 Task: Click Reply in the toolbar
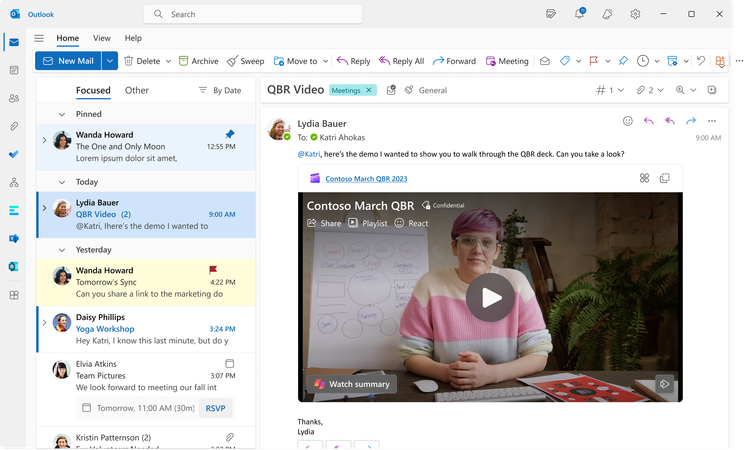[353, 61]
